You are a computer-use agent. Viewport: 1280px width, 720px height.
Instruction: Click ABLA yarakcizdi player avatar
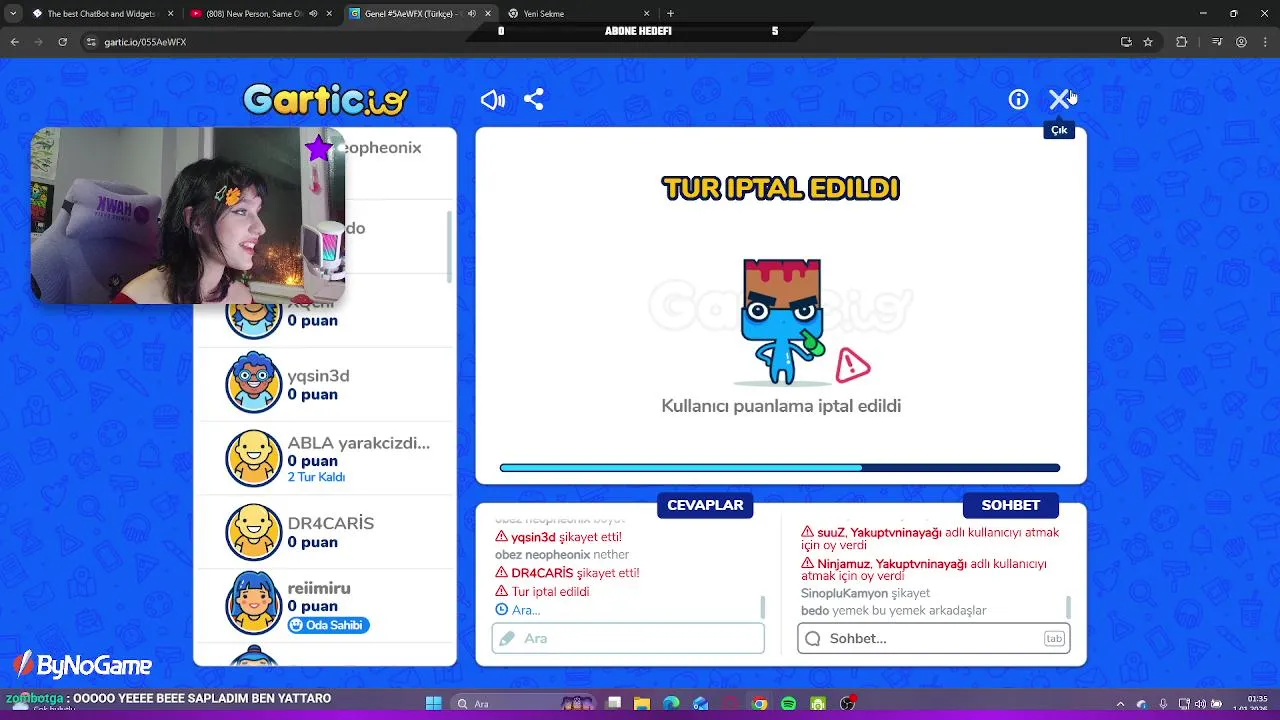pyautogui.click(x=254, y=458)
